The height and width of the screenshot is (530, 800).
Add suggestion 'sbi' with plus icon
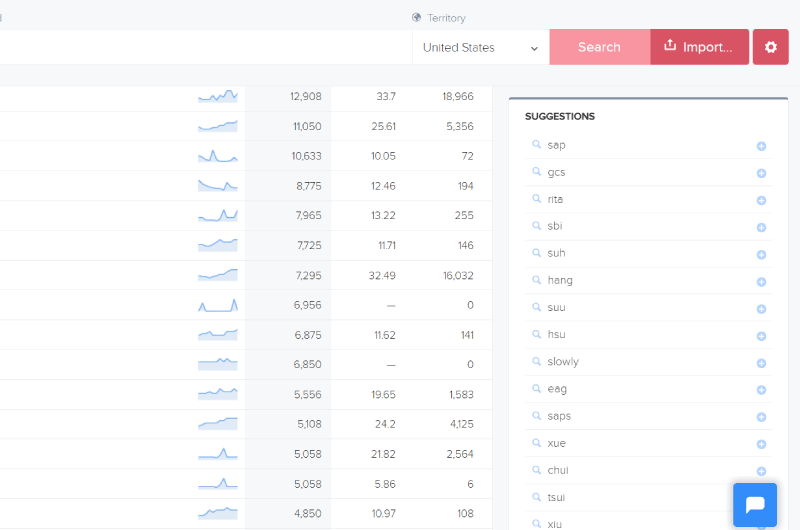click(761, 228)
